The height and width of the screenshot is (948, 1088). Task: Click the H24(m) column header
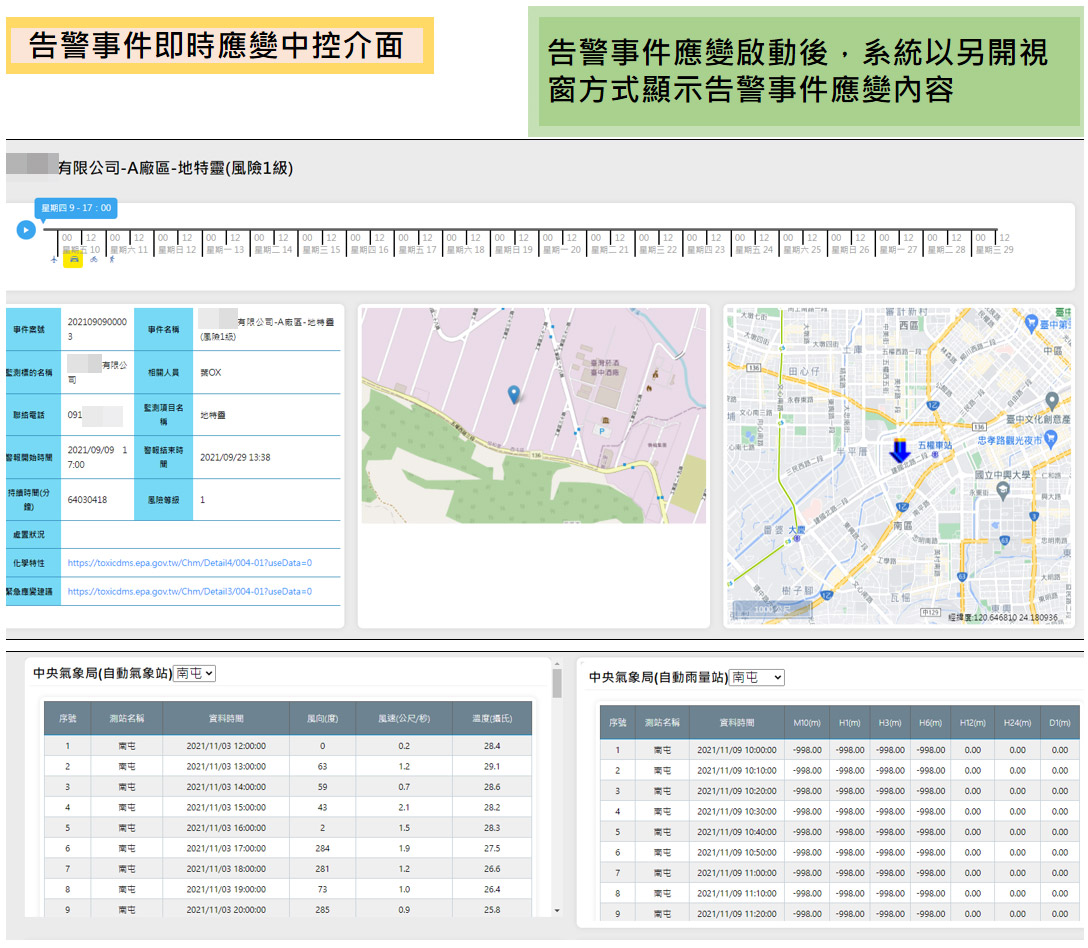(x=1017, y=722)
